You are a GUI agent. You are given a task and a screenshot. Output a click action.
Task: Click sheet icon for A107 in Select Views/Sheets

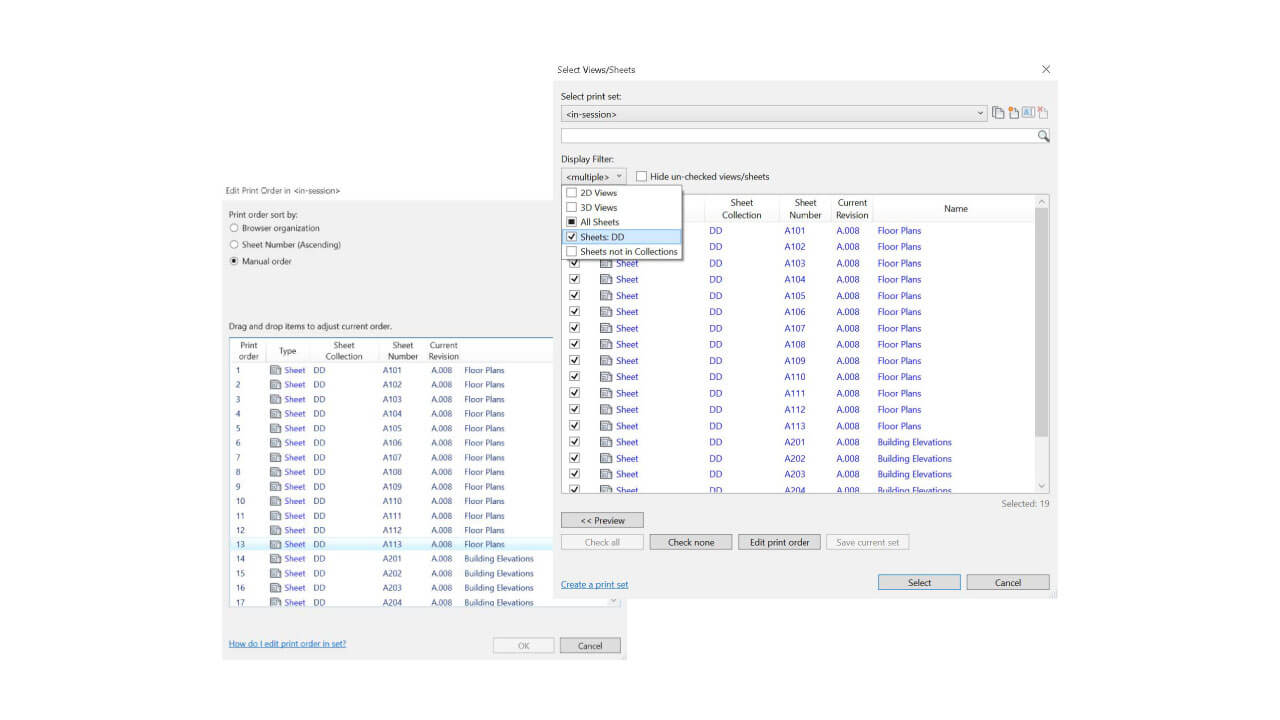coord(606,328)
